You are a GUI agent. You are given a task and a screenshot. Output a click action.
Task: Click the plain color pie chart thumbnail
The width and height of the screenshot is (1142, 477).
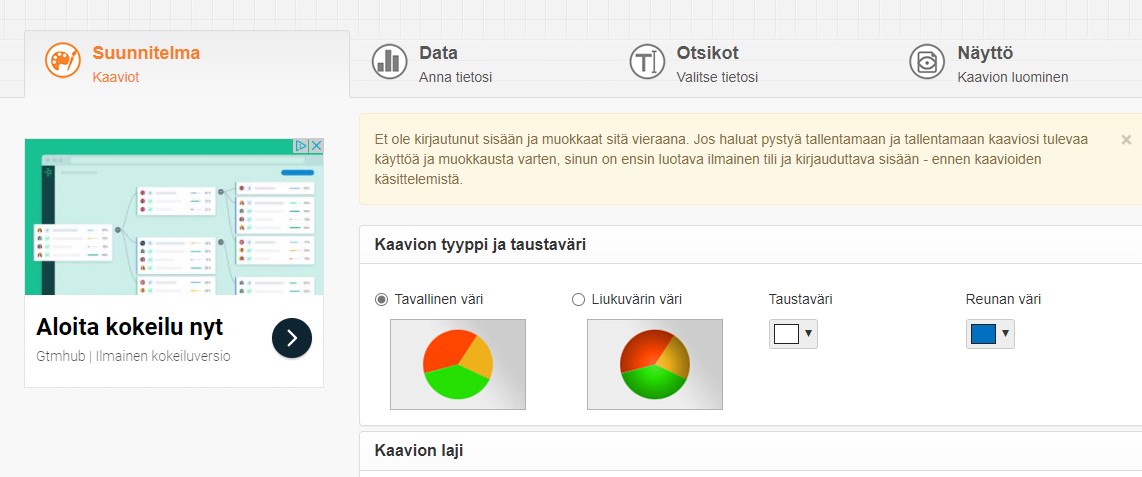click(458, 364)
